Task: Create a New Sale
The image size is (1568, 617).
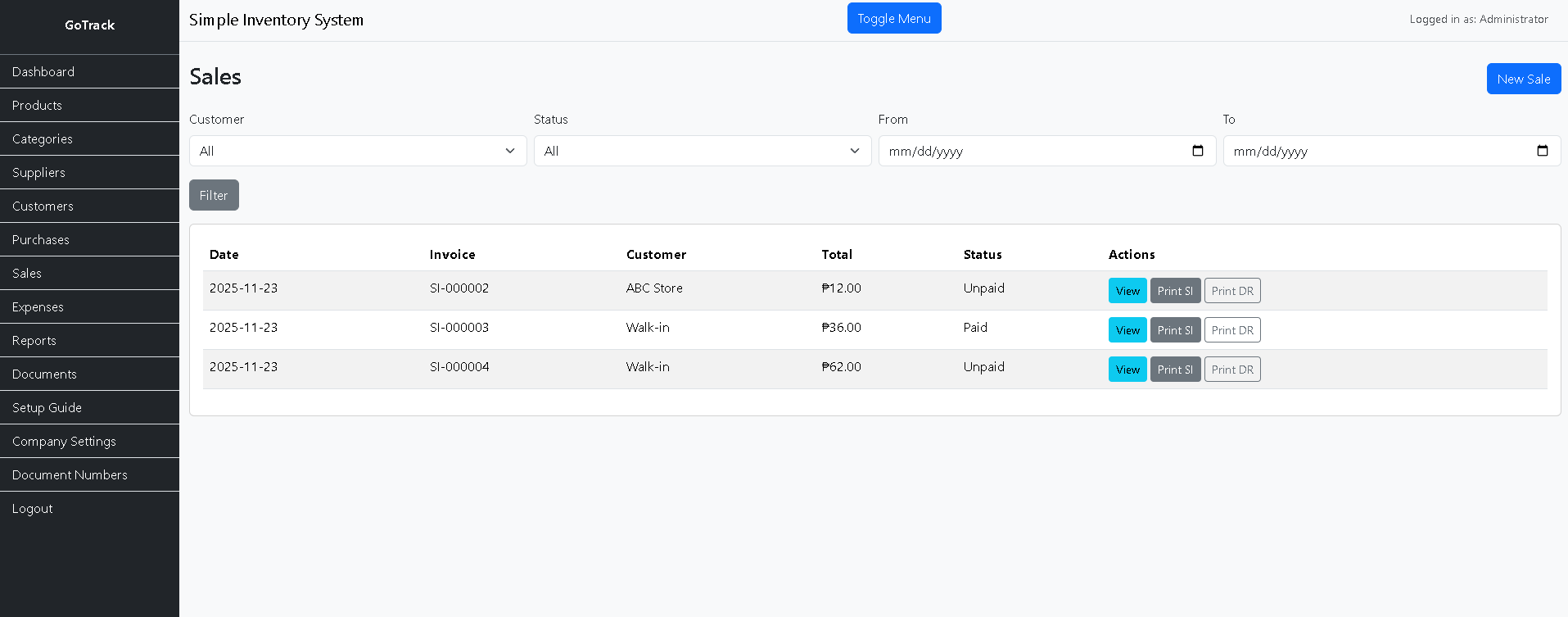Action: tap(1524, 79)
